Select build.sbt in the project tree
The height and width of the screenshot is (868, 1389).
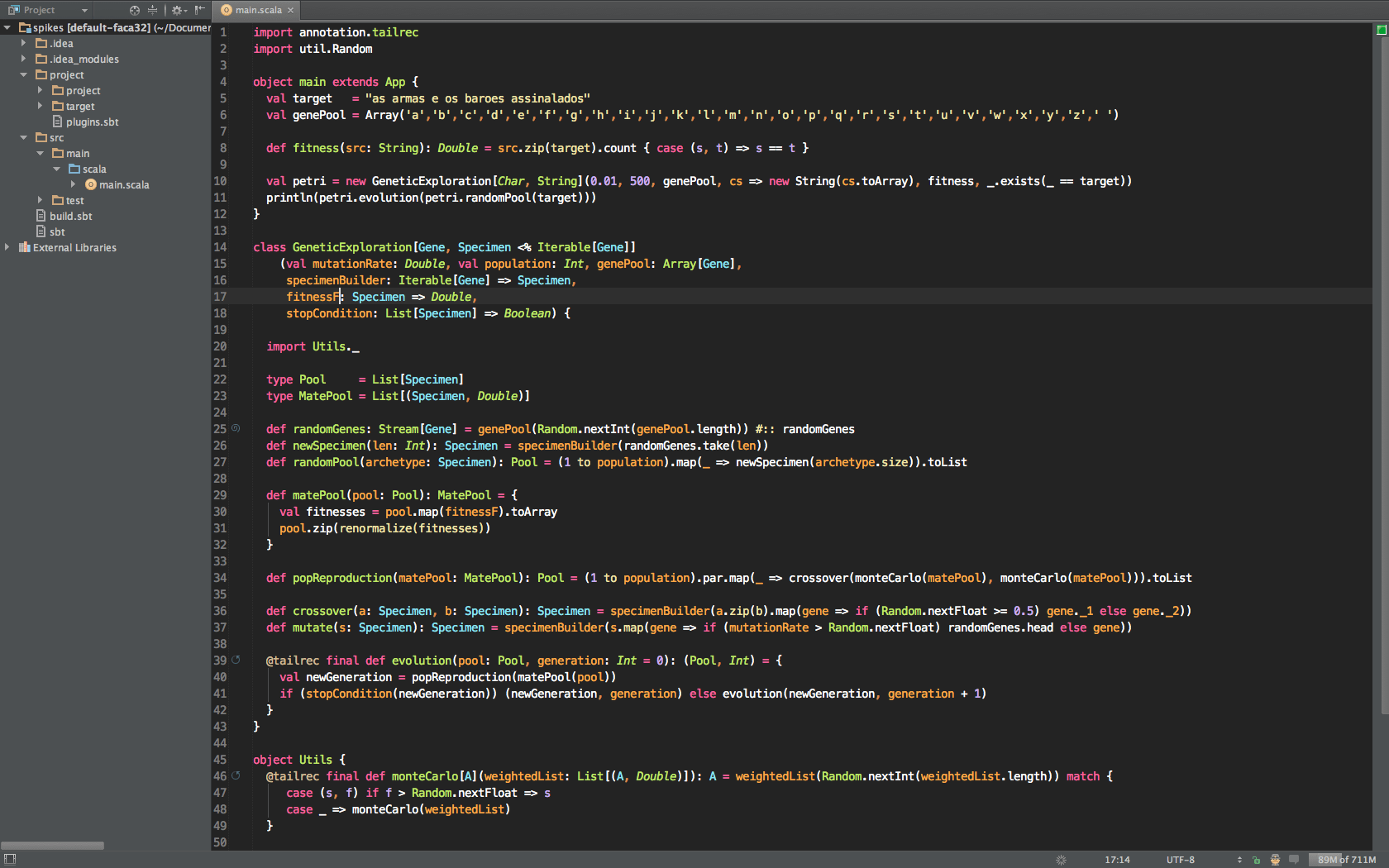click(70, 216)
